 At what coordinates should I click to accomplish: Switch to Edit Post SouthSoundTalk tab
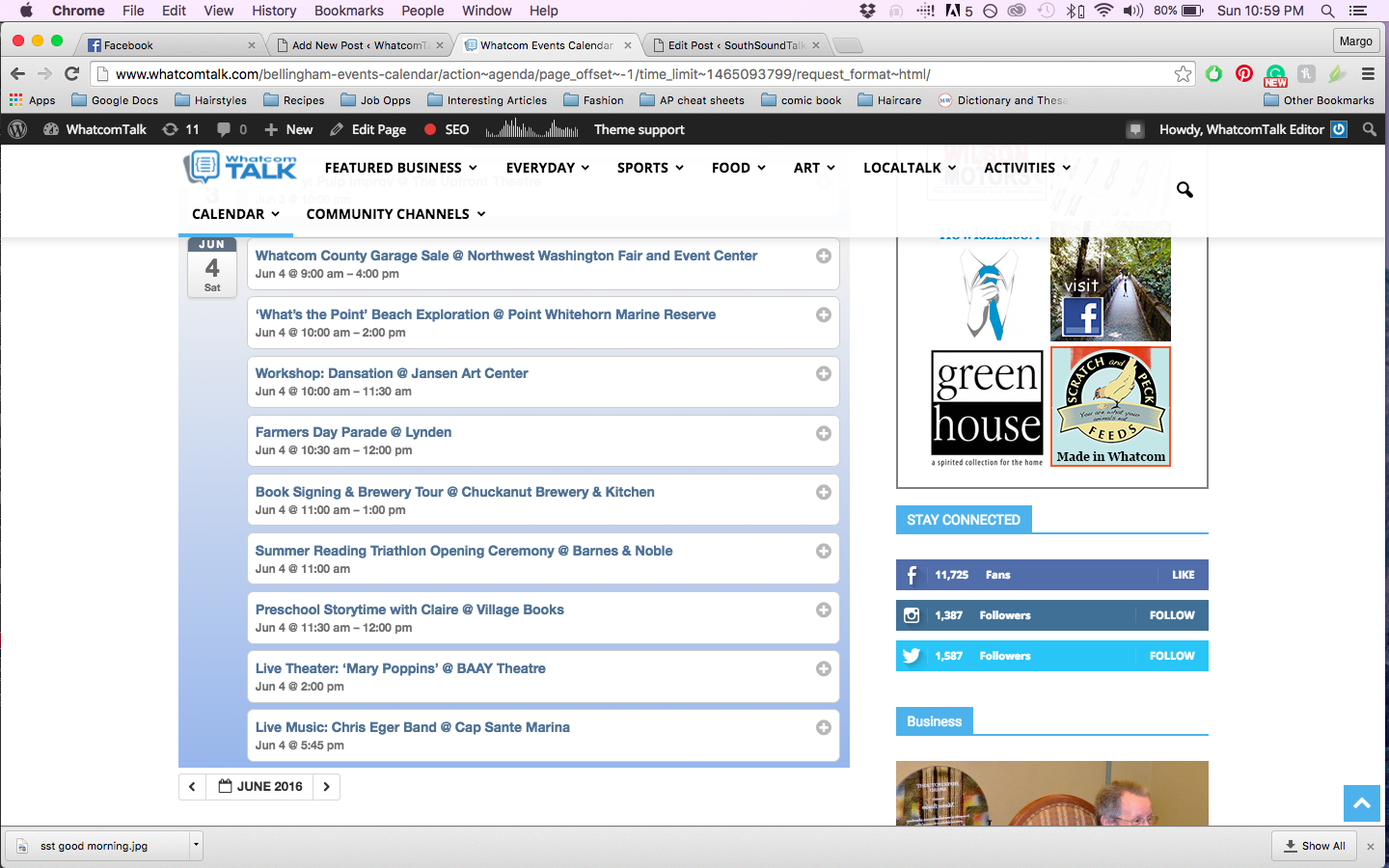pyautogui.click(x=736, y=45)
